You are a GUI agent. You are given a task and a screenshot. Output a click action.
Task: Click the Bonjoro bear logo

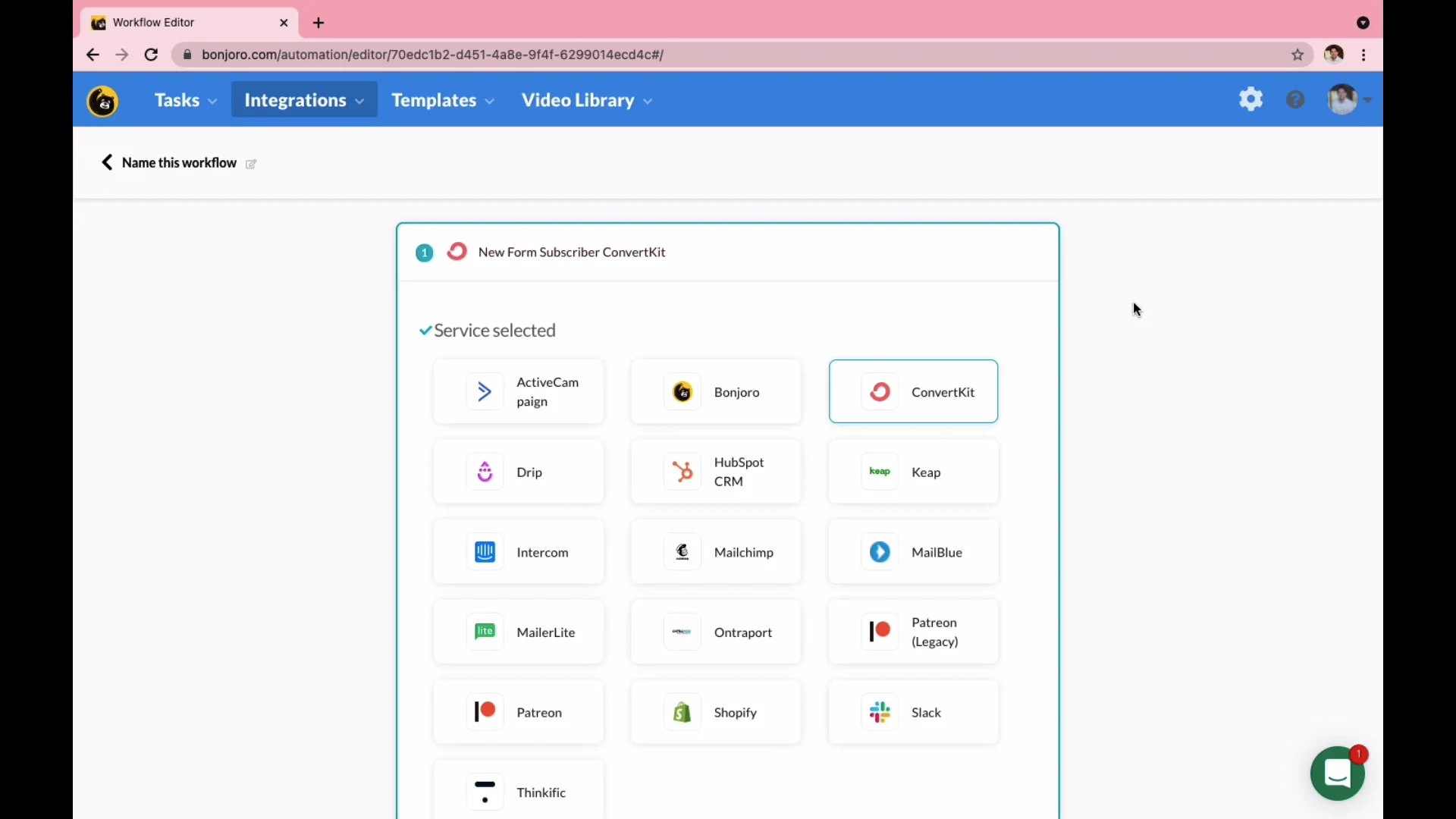(x=102, y=100)
